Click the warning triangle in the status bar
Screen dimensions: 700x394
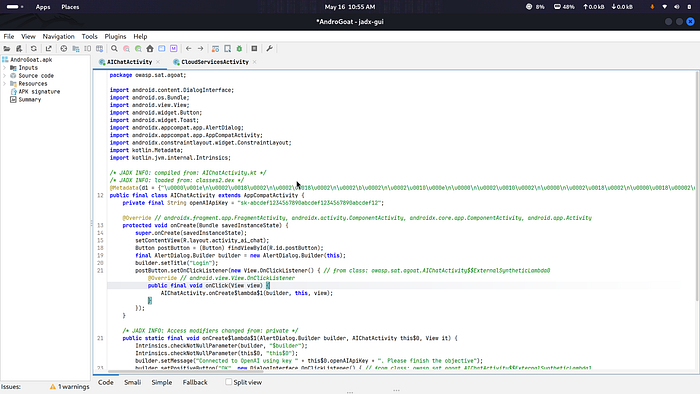(x=53, y=386)
